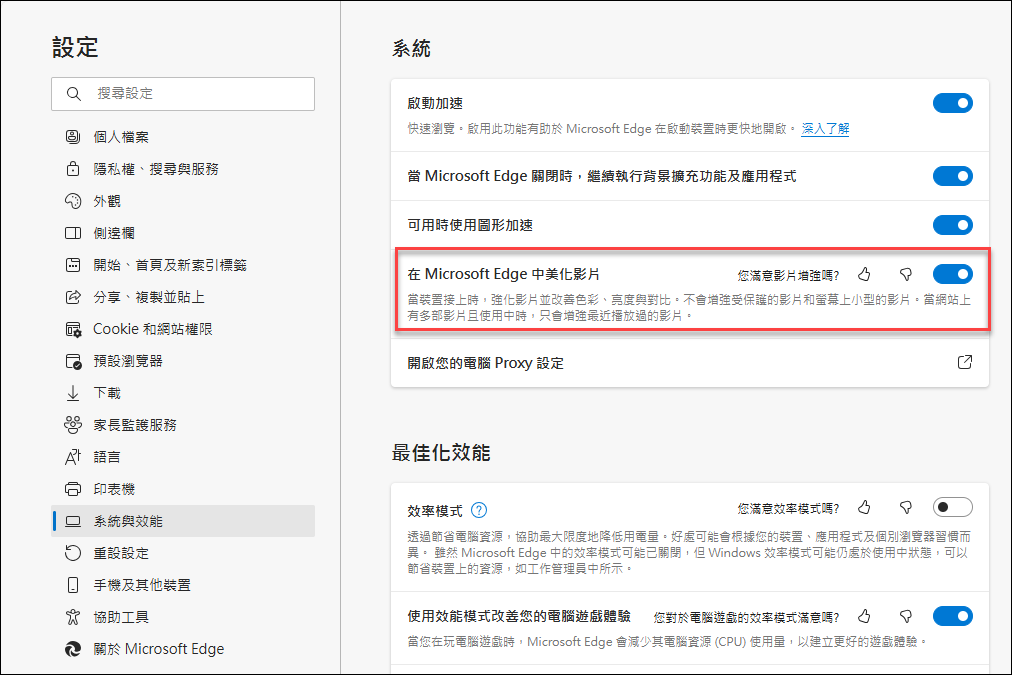The width and height of the screenshot is (1012, 675).
Task: Give thumbs down for 效率模式
Action: tap(906, 508)
